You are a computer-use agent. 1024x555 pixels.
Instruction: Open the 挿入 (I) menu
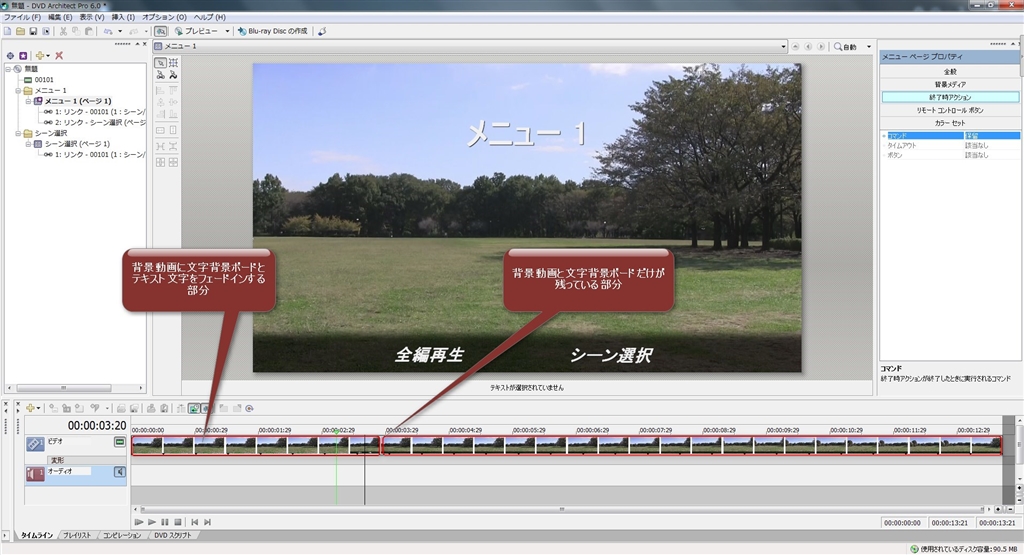click(123, 17)
